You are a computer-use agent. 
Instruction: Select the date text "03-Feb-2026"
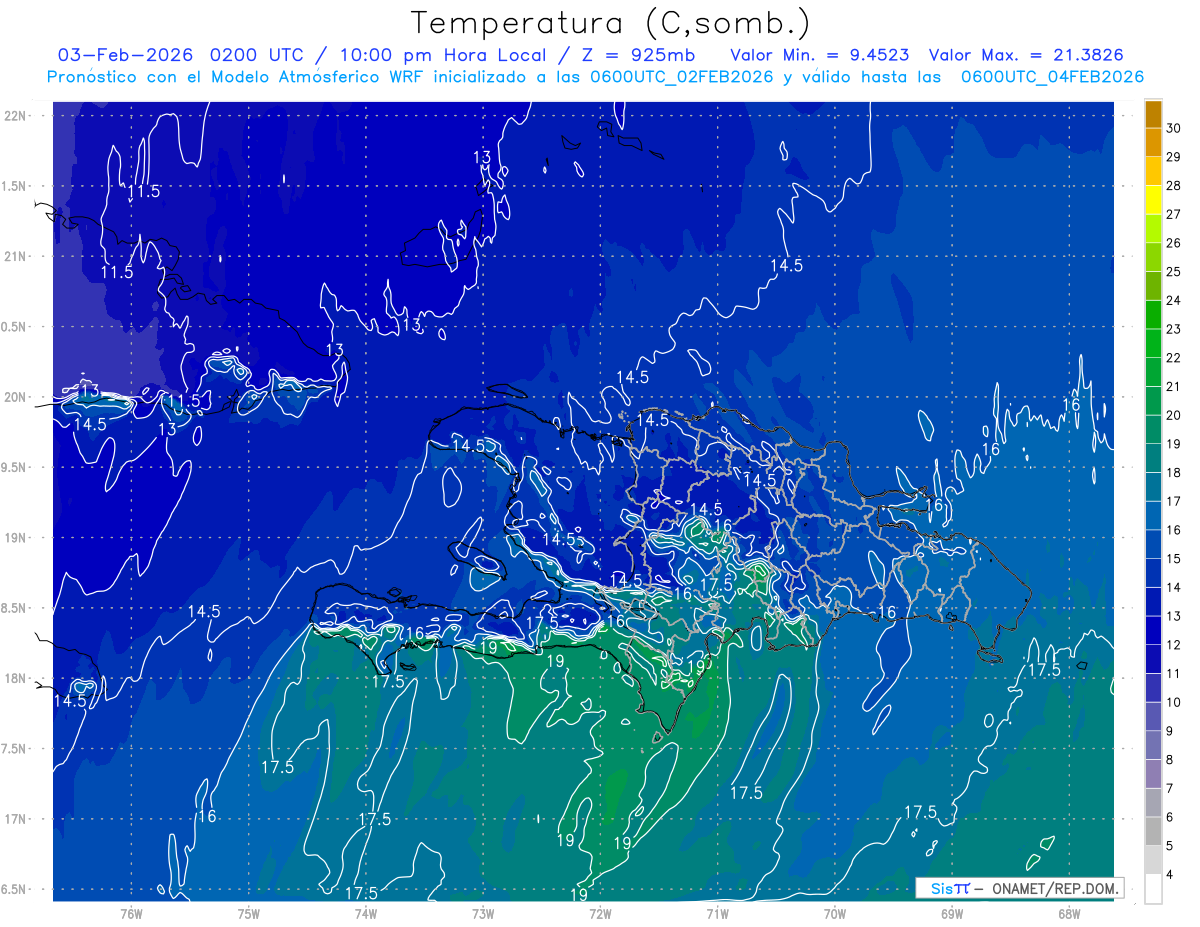pyautogui.click(x=127, y=55)
